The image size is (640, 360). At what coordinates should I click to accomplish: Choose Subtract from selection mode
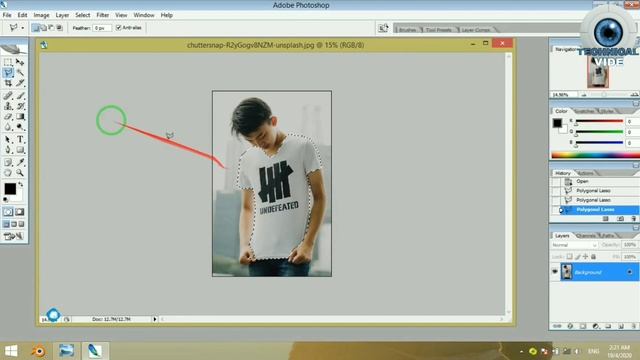tap(51, 28)
